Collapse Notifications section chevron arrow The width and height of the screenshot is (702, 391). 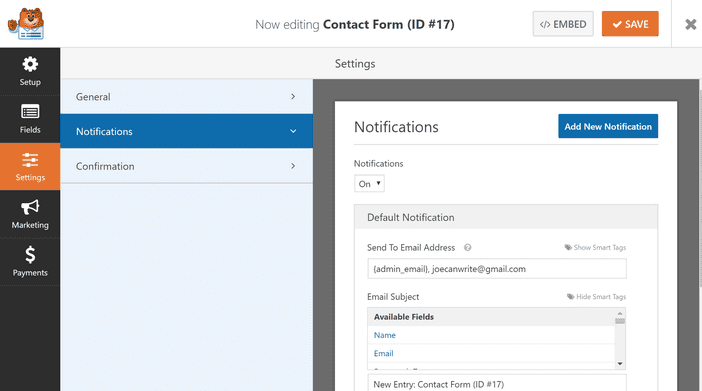[x=293, y=131]
